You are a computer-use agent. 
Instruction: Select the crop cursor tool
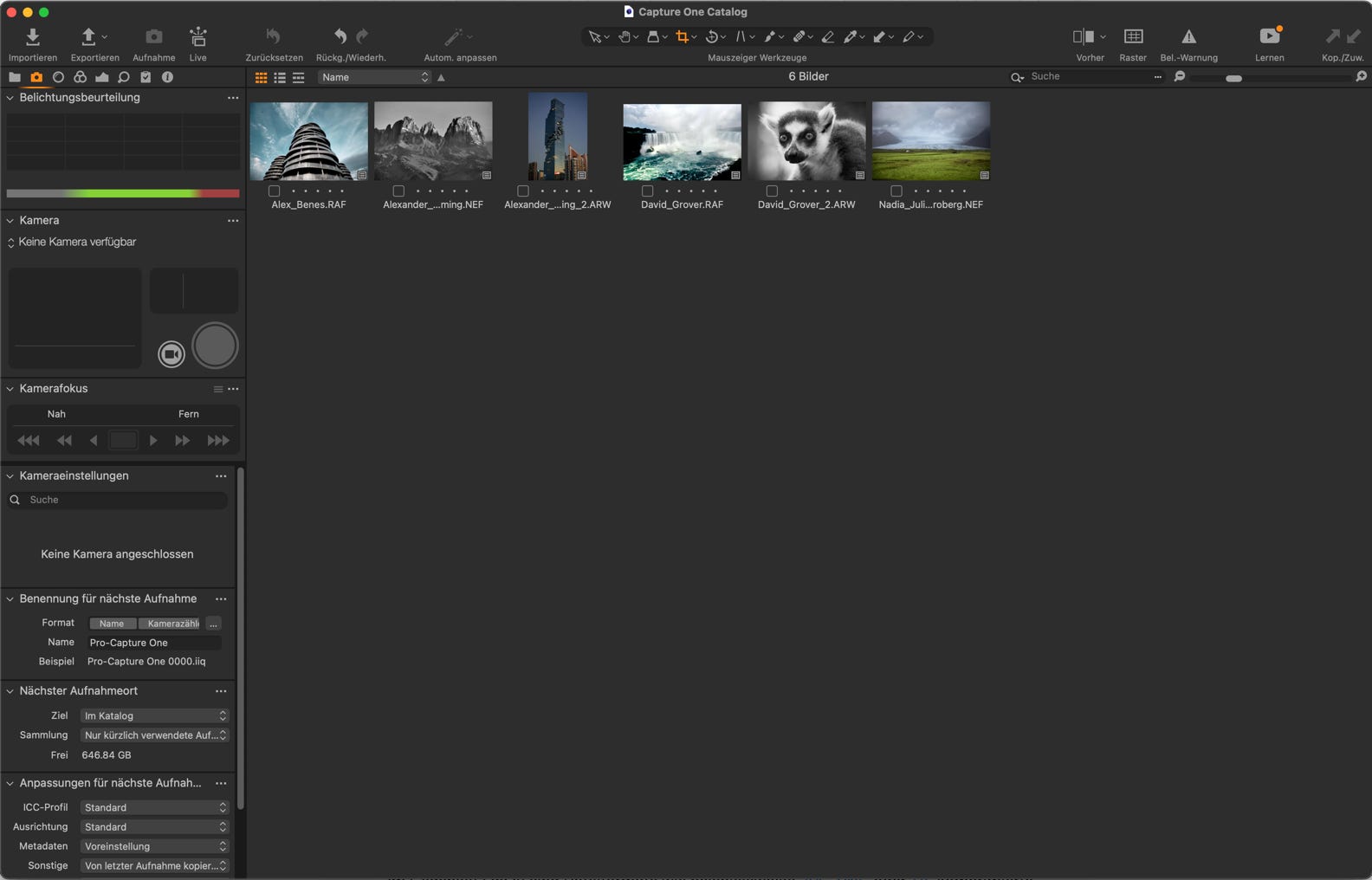[683, 37]
